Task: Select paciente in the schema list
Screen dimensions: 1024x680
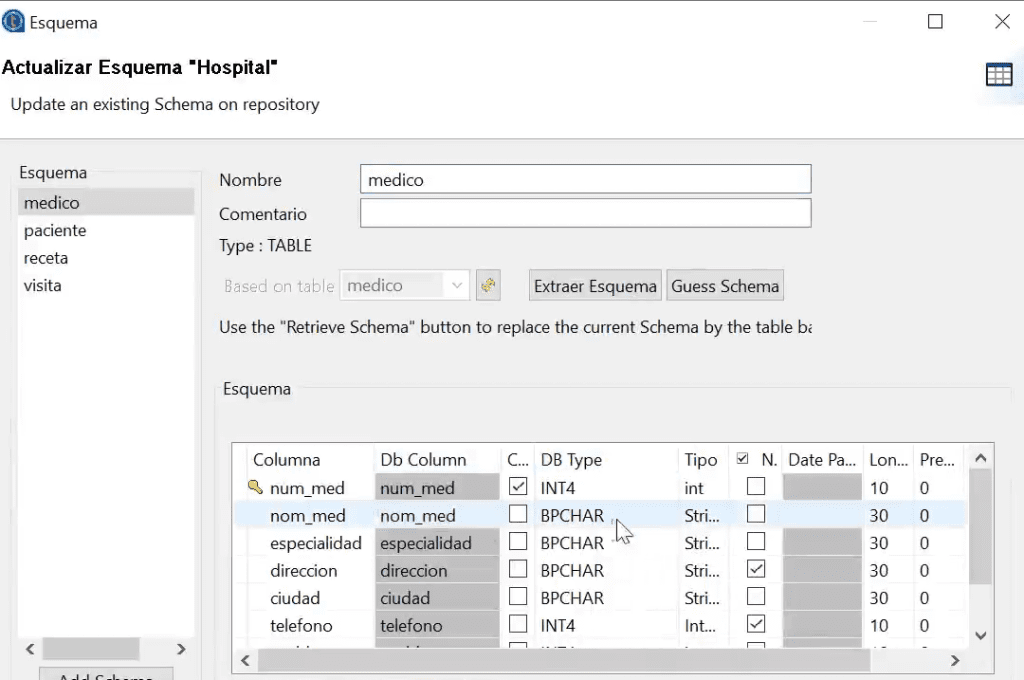Action: point(55,231)
